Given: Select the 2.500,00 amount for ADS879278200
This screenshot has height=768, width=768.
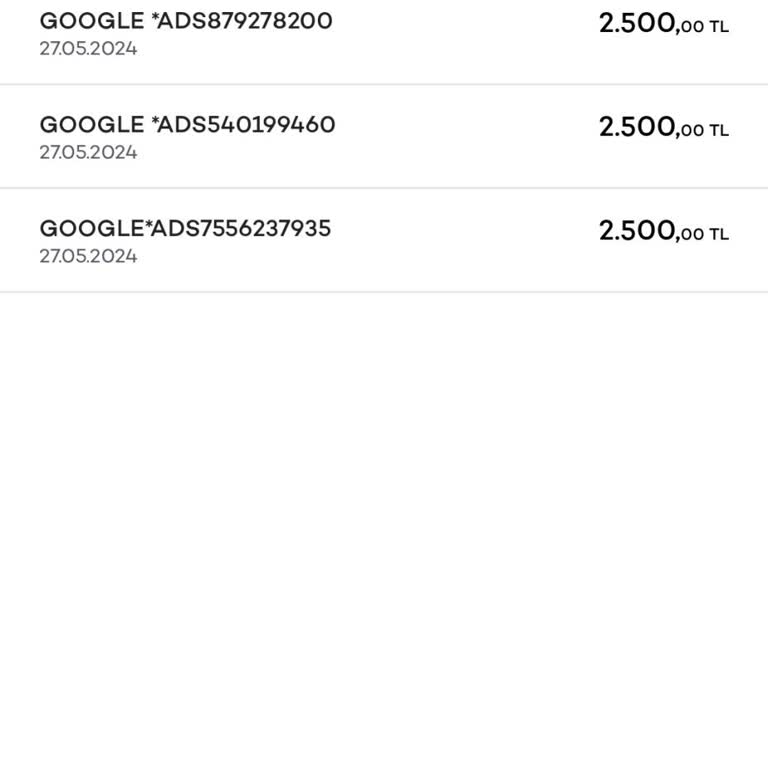Looking at the screenshot, I should (x=650, y=24).
